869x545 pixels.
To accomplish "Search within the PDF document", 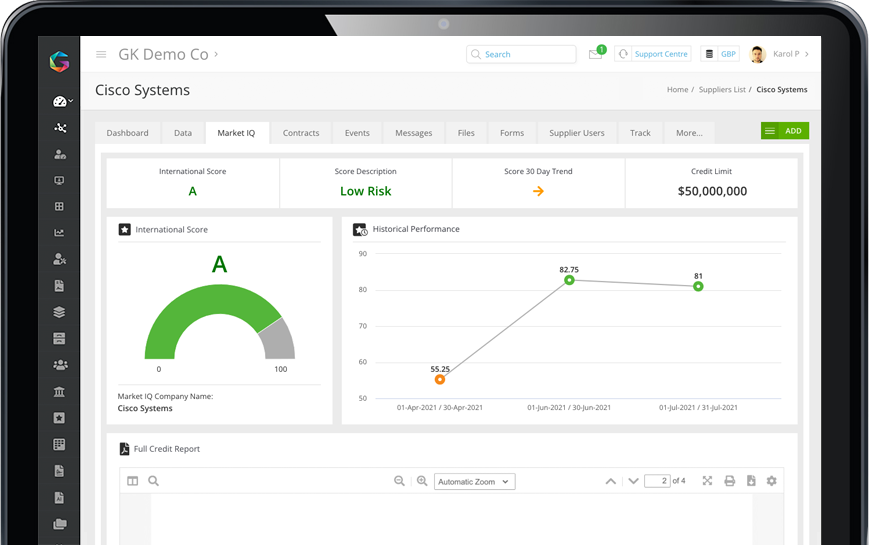I will 154,481.
